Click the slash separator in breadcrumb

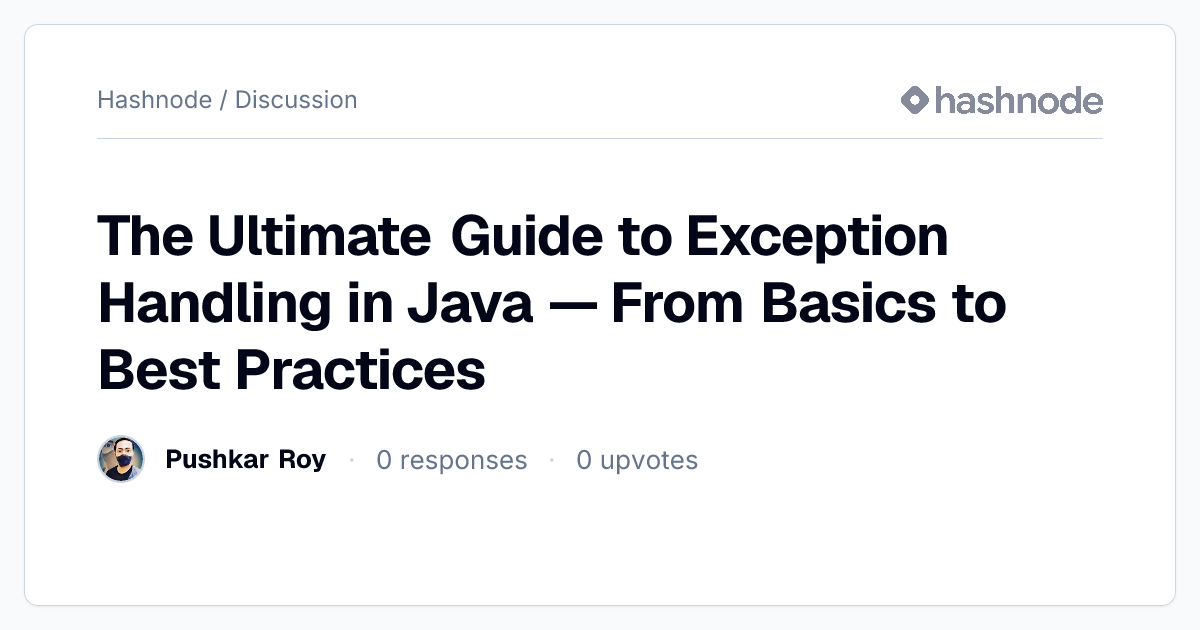(224, 100)
